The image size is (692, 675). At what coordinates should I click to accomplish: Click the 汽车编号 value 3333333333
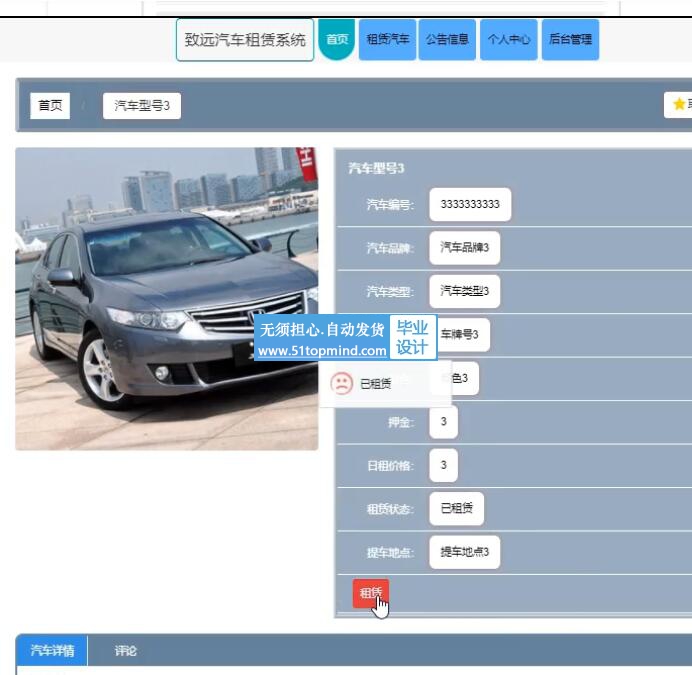point(470,204)
